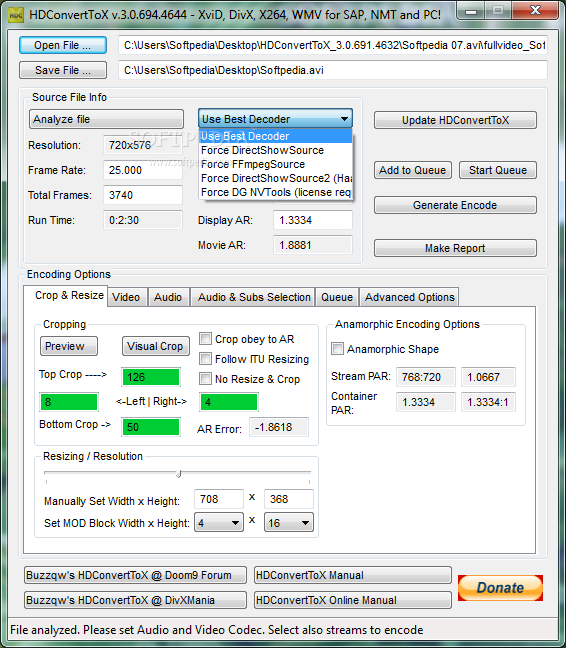Click the HDC application icon in title bar
Screen dimensions: 566x648
(x=16, y=15)
